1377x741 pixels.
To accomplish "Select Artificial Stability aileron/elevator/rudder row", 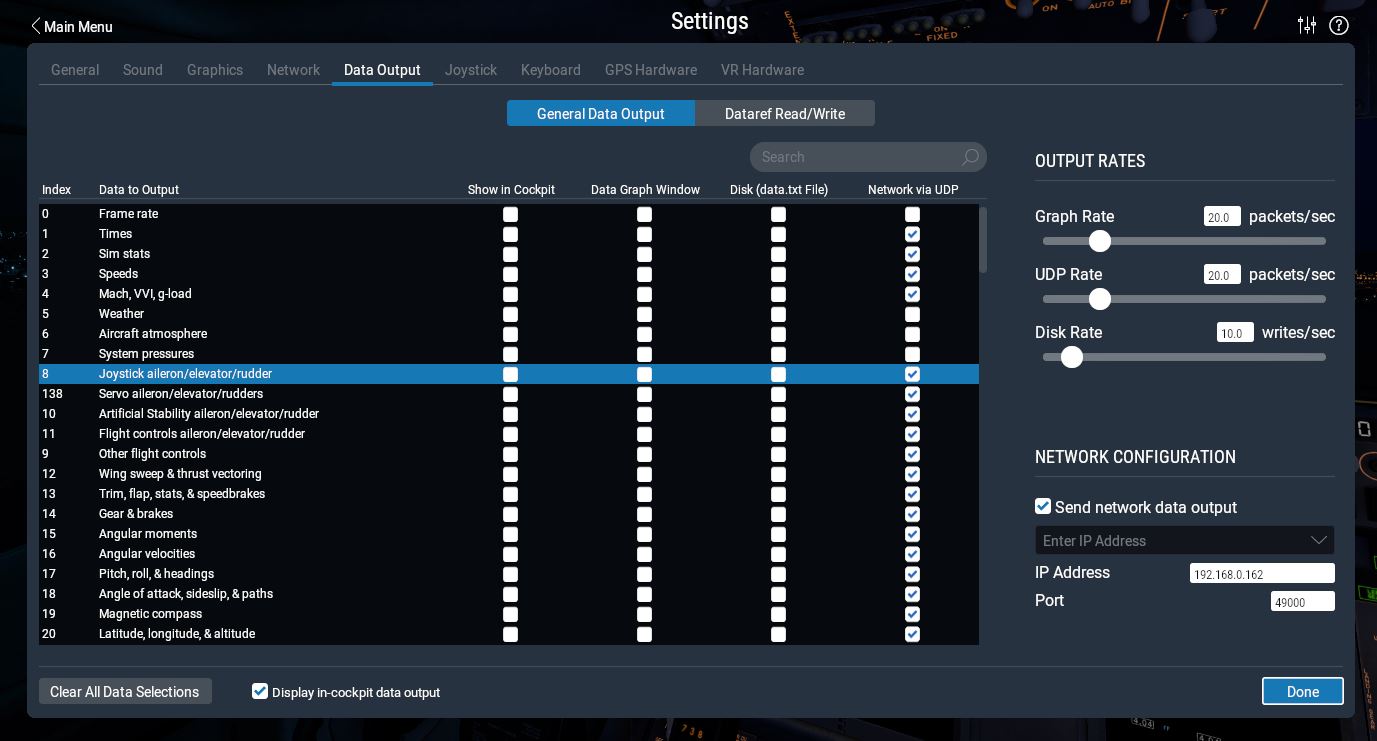I will tap(509, 414).
